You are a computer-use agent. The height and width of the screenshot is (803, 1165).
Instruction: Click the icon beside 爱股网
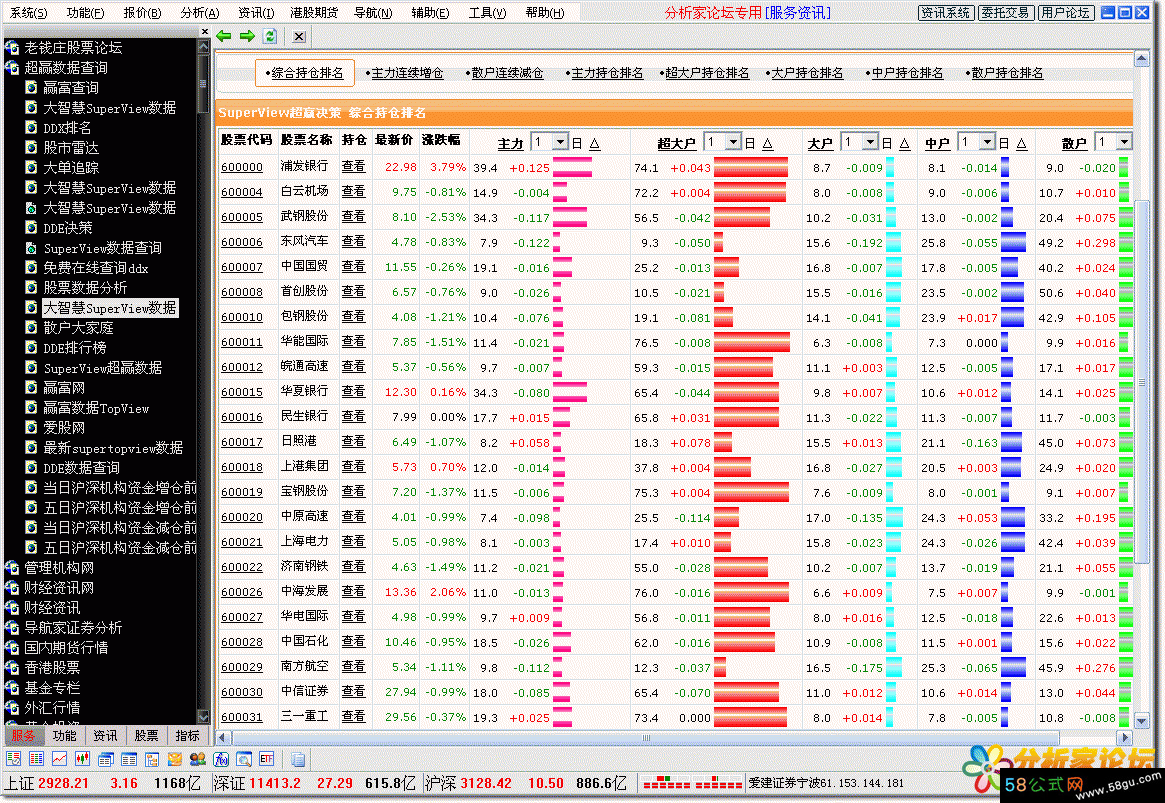point(31,427)
